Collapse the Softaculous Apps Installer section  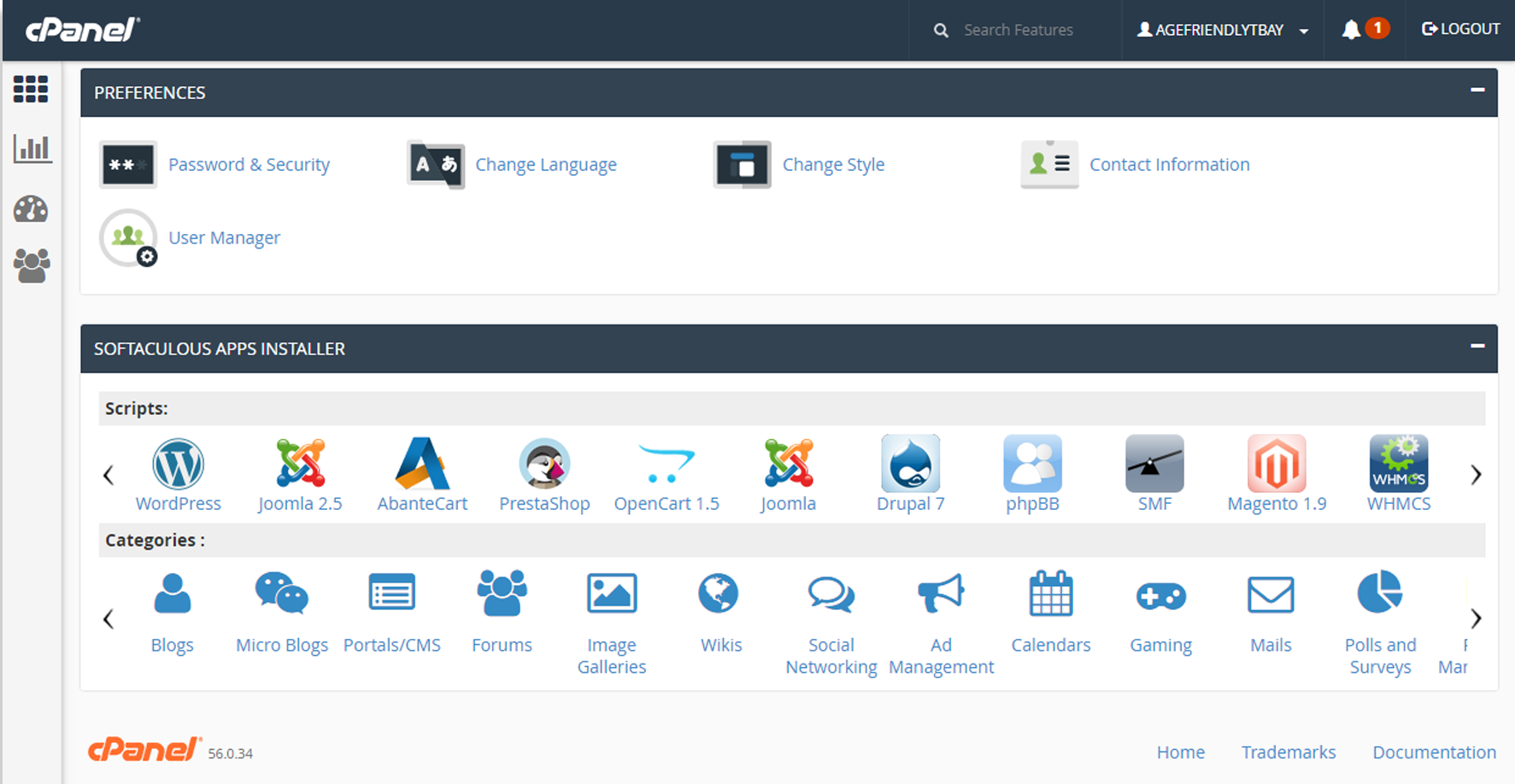pyautogui.click(x=1476, y=345)
